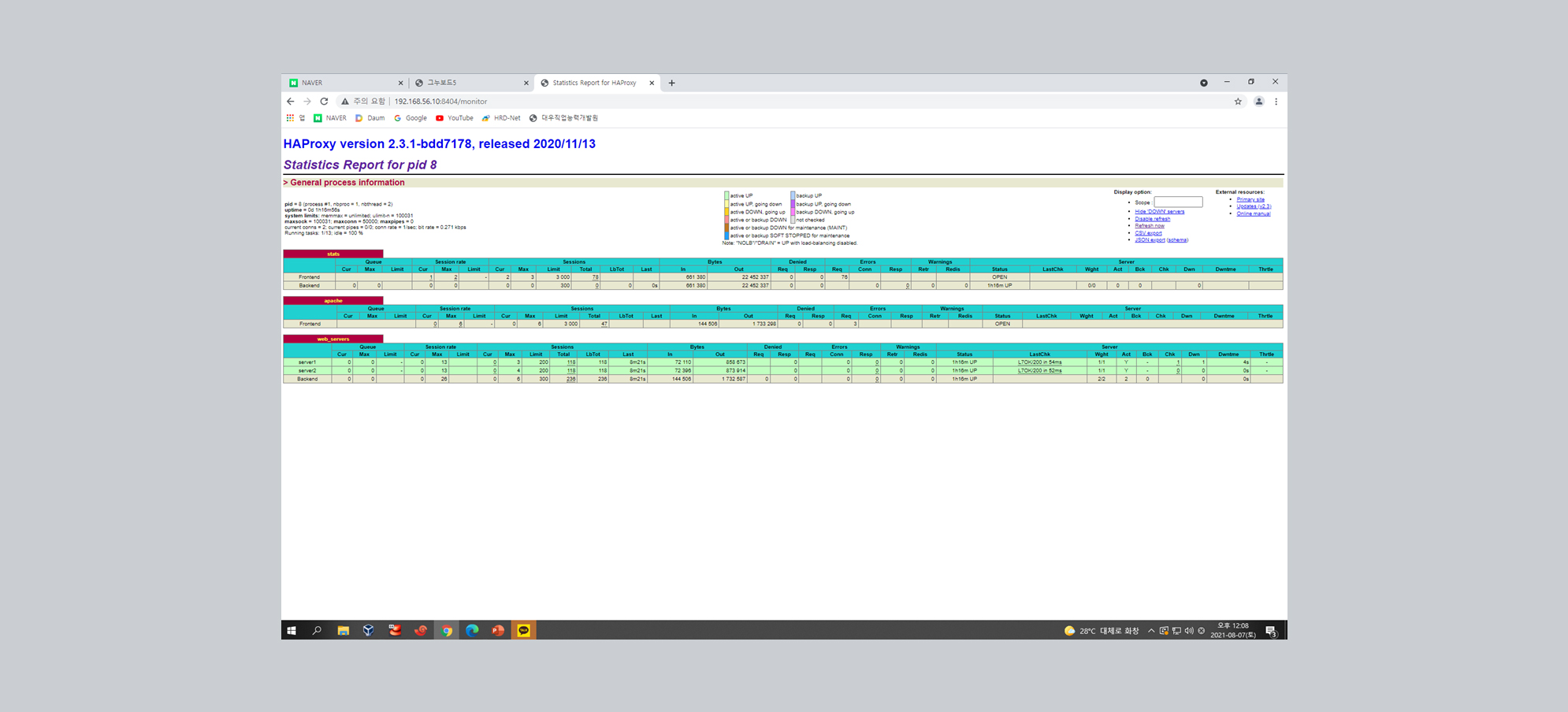Viewport: 1568px width, 712px height.
Task: Click the CSV export link
Action: [1148, 233]
